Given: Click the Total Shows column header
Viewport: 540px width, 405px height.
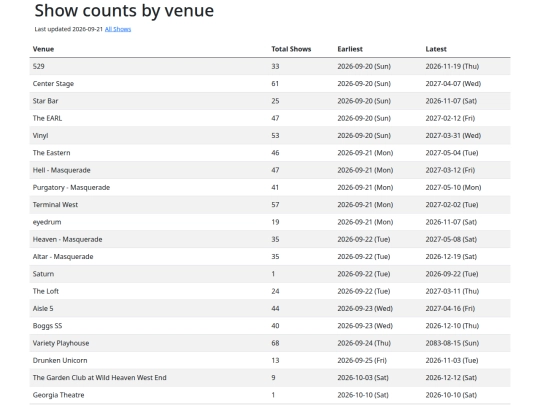Looking at the screenshot, I should 291,49.
